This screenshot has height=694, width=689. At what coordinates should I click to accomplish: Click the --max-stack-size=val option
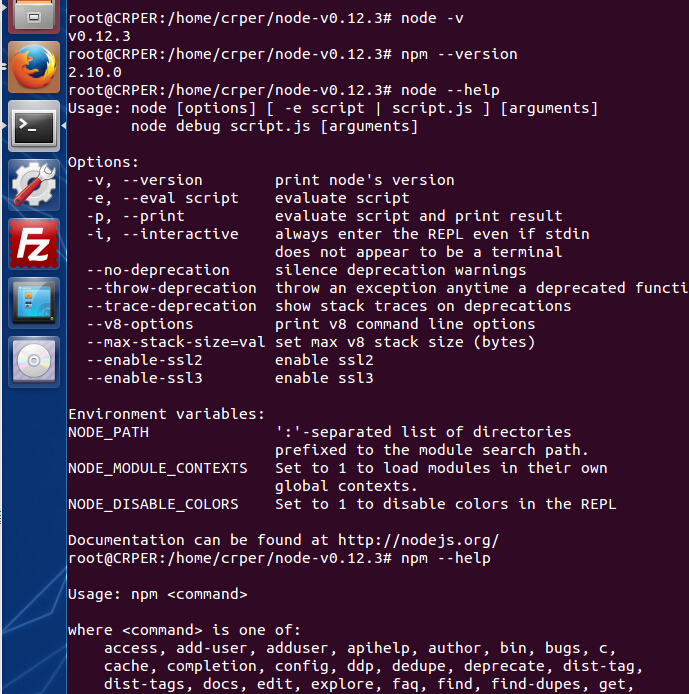176,342
